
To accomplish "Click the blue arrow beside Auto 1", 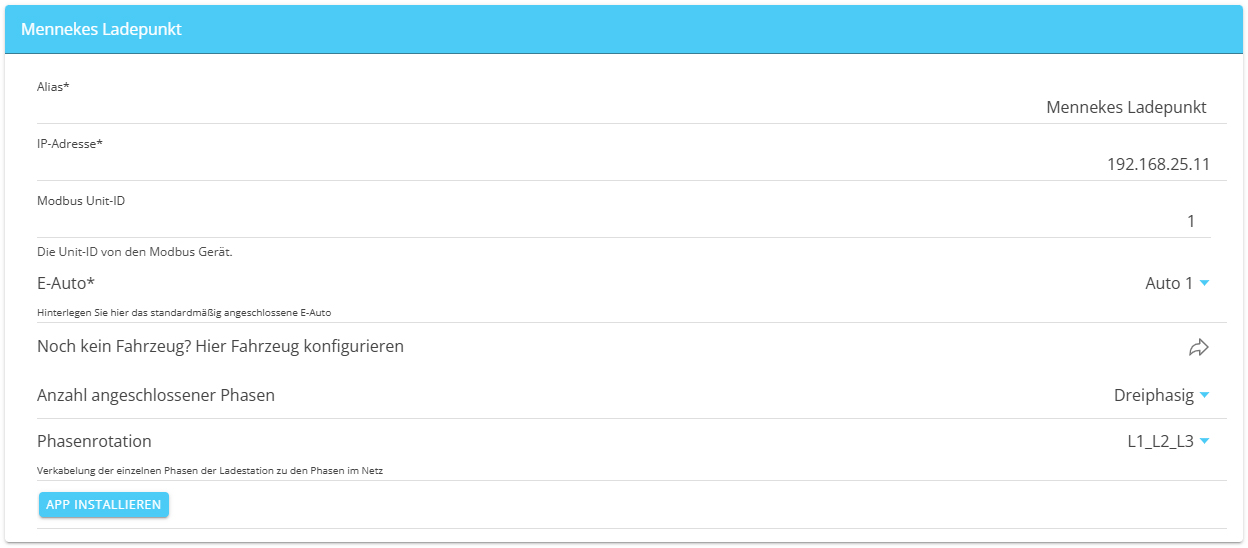I will [1204, 283].
